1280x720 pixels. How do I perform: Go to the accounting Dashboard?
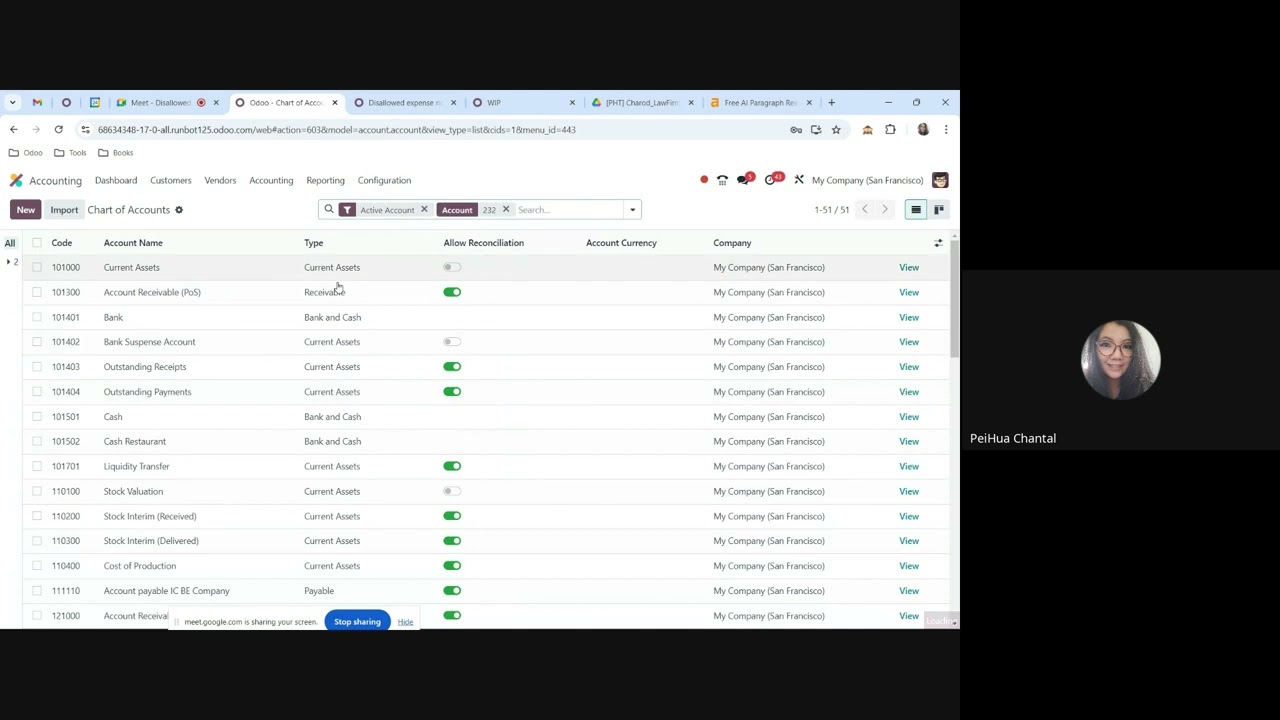116,180
